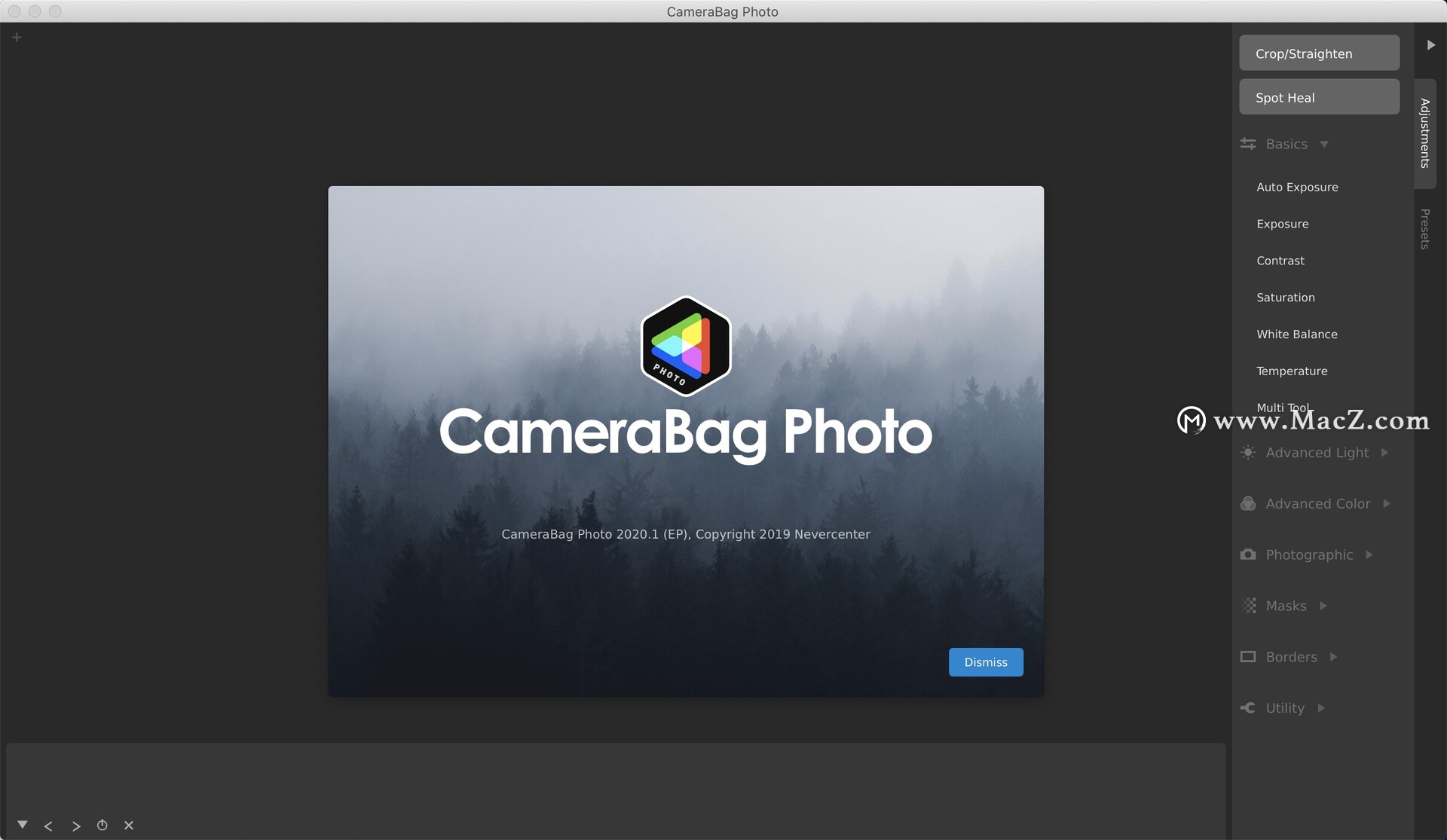Click the Basics section label
Image resolution: width=1447 pixels, height=840 pixels.
(1286, 144)
